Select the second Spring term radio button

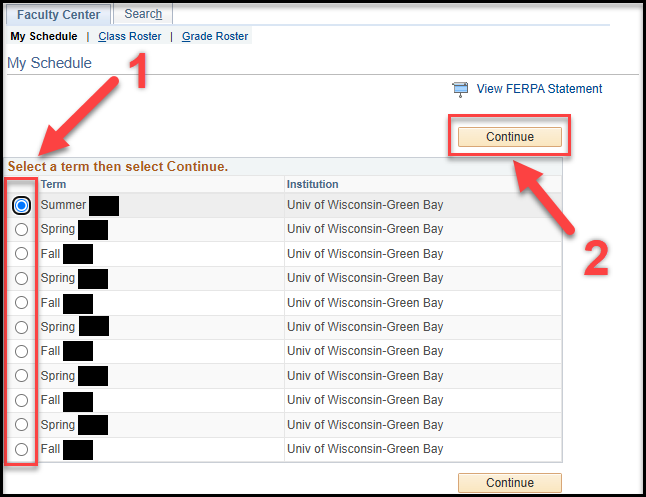pos(22,279)
